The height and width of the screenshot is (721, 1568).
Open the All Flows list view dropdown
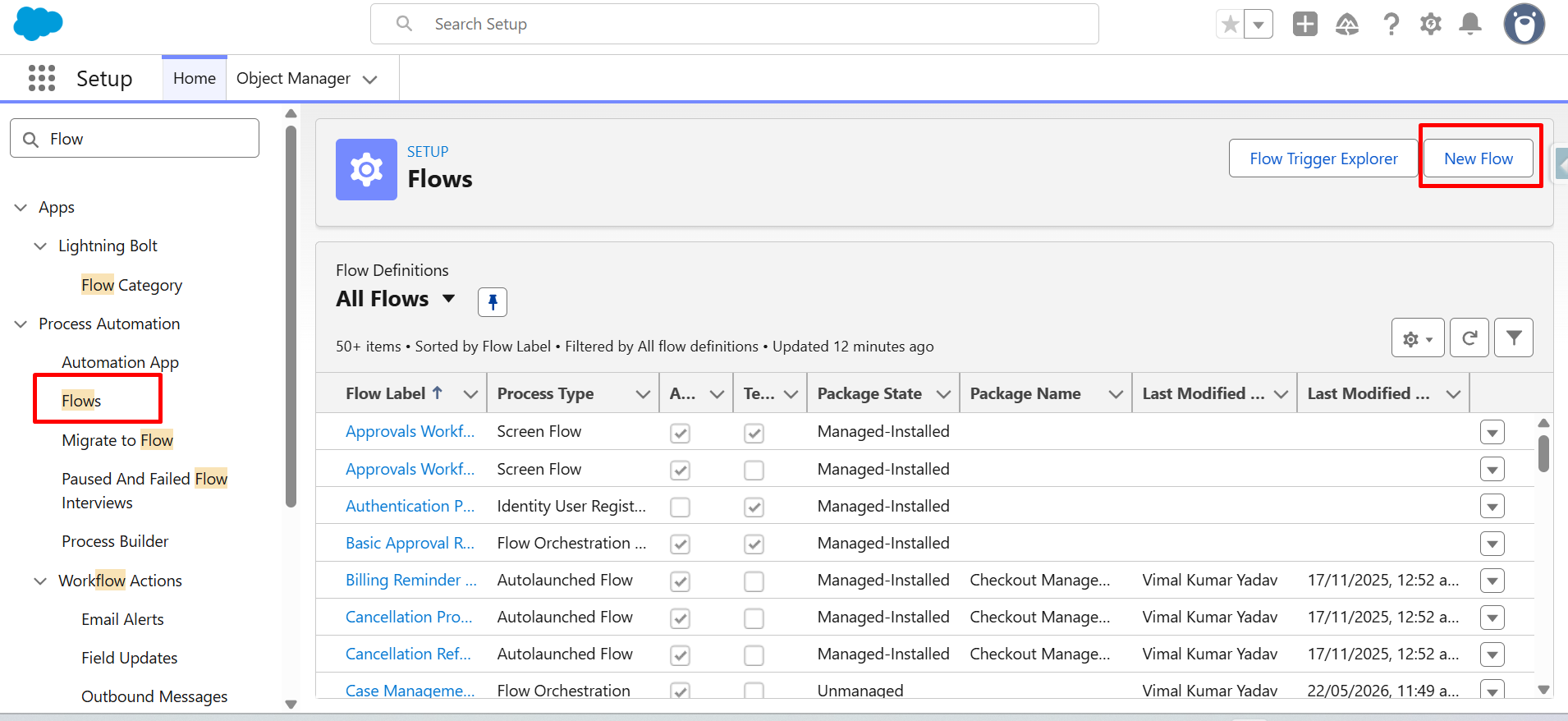tap(448, 299)
